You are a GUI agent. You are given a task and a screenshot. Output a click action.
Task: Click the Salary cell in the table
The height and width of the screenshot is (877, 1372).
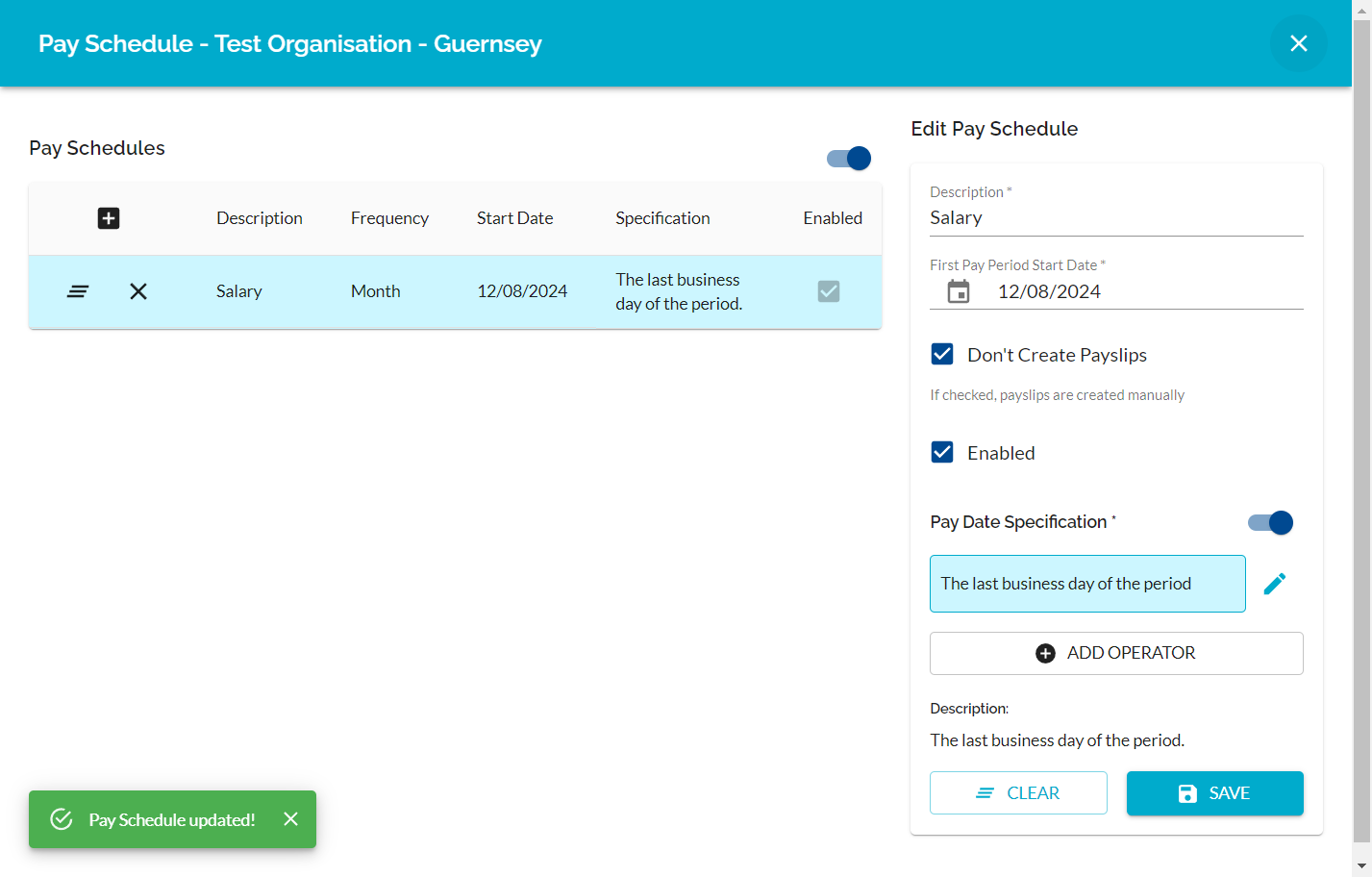239,291
